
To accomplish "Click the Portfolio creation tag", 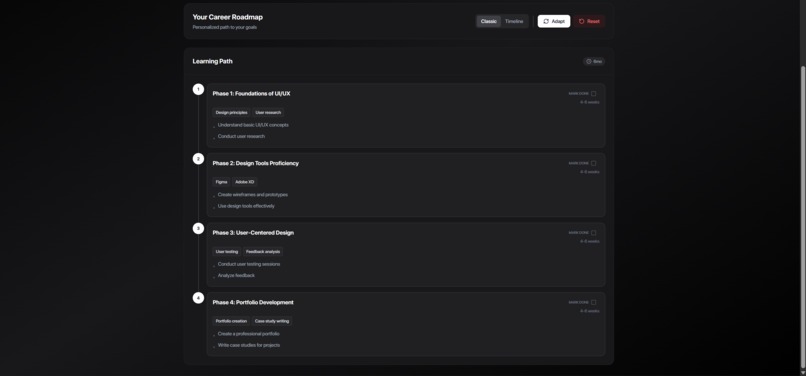I will point(231,321).
